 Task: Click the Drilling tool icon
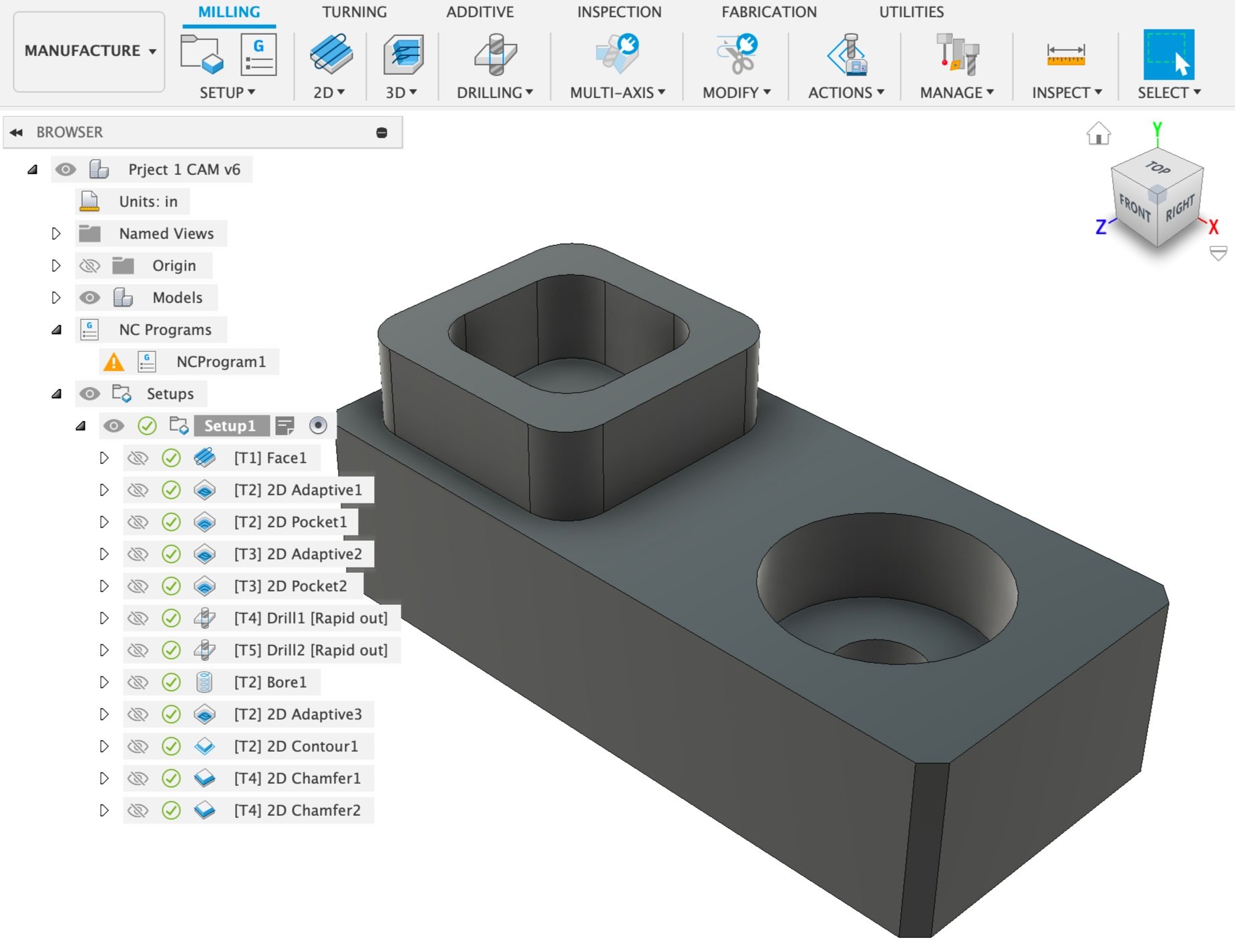(496, 53)
